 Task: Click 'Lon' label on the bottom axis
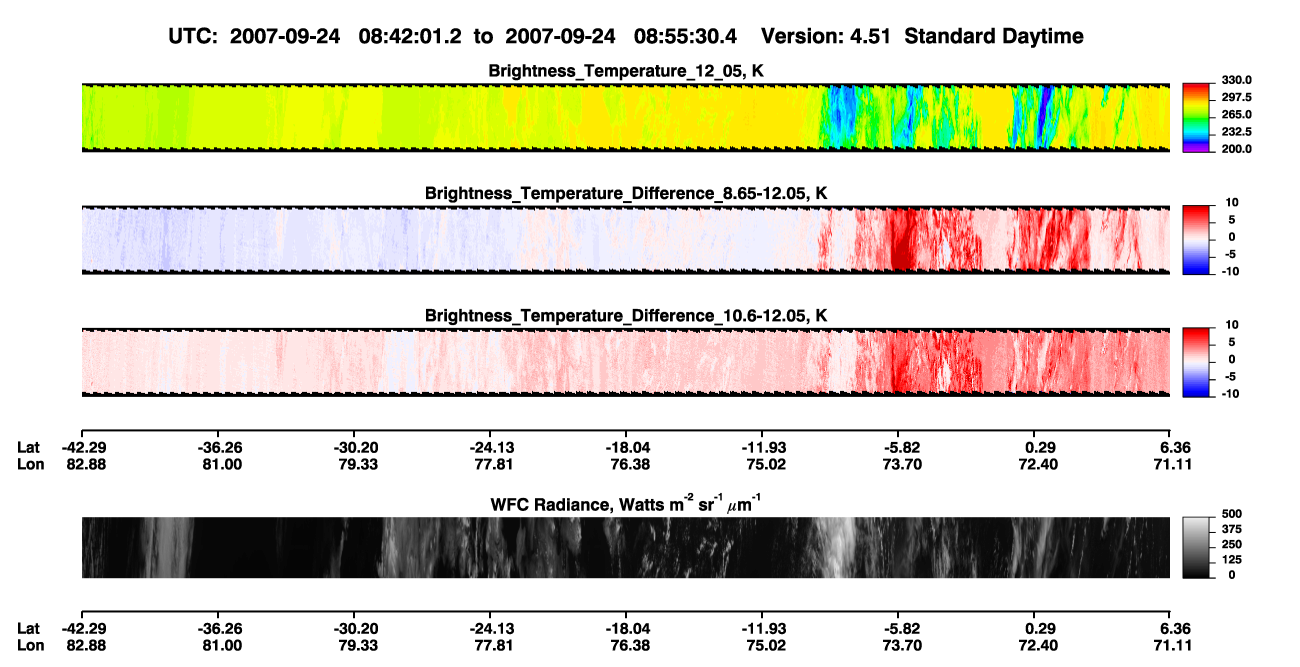tap(29, 645)
